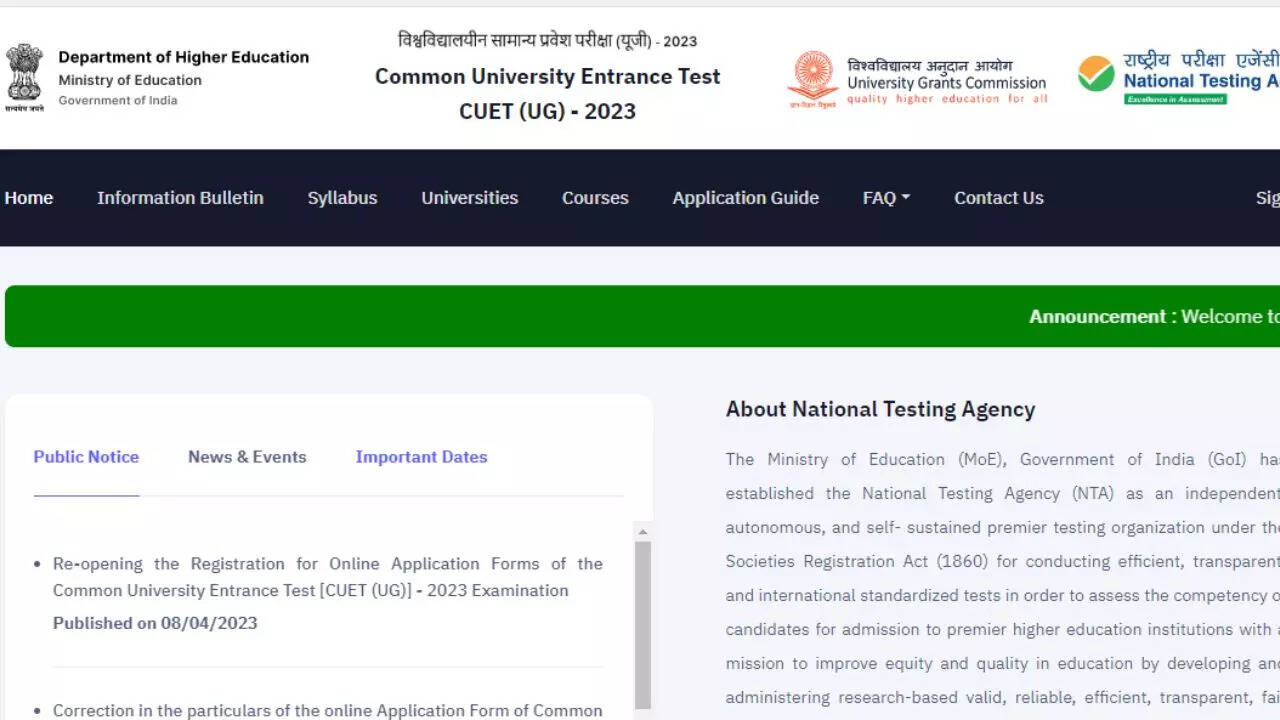Switch to the News & Events tab
Image resolution: width=1280 pixels, height=720 pixels.
pyautogui.click(x=247, y=457)
